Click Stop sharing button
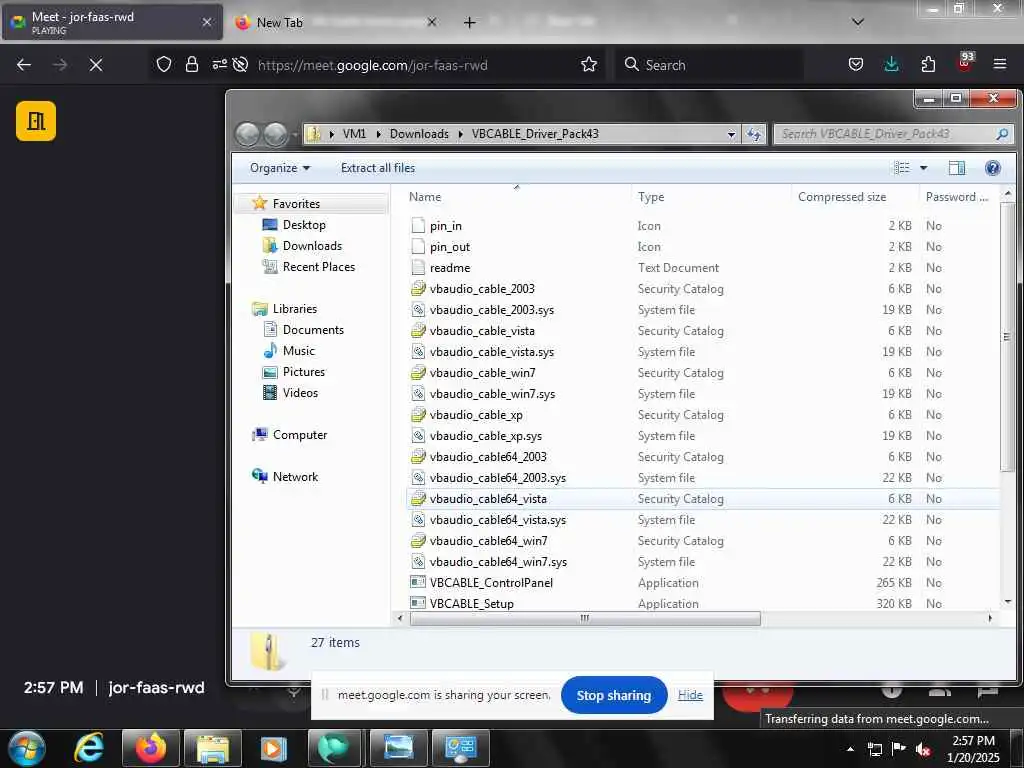The height and width of the screenshot is (768, 1024). [x=614, y=696]
